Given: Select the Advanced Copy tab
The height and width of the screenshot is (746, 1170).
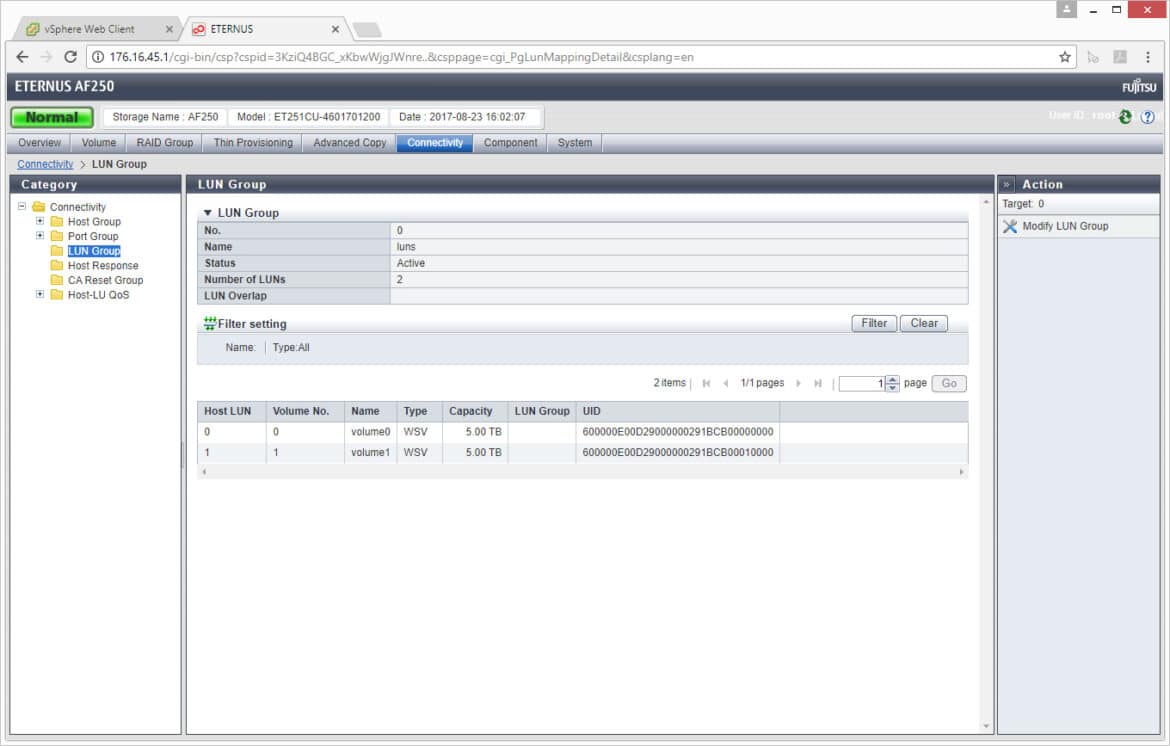Looking at the screenshot, I should [350, 142].
